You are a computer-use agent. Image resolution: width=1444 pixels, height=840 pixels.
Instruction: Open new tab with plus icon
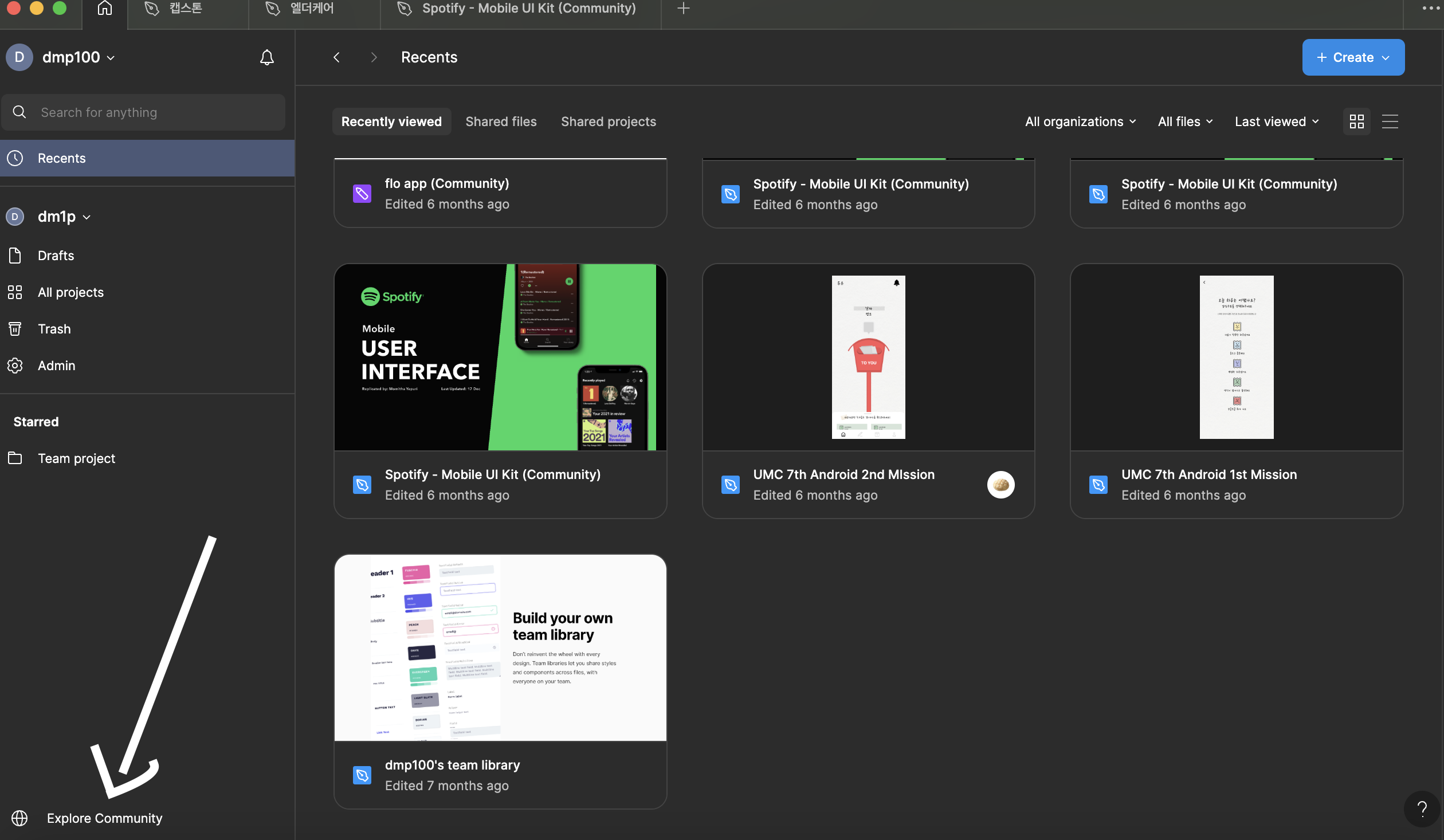click(683, 9)
